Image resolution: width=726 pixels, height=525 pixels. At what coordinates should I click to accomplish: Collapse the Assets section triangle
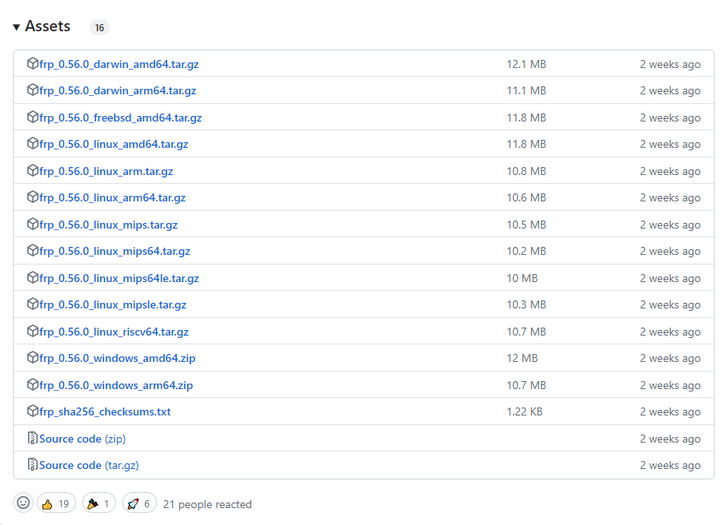pyautogui.click(x=17, y=27)
